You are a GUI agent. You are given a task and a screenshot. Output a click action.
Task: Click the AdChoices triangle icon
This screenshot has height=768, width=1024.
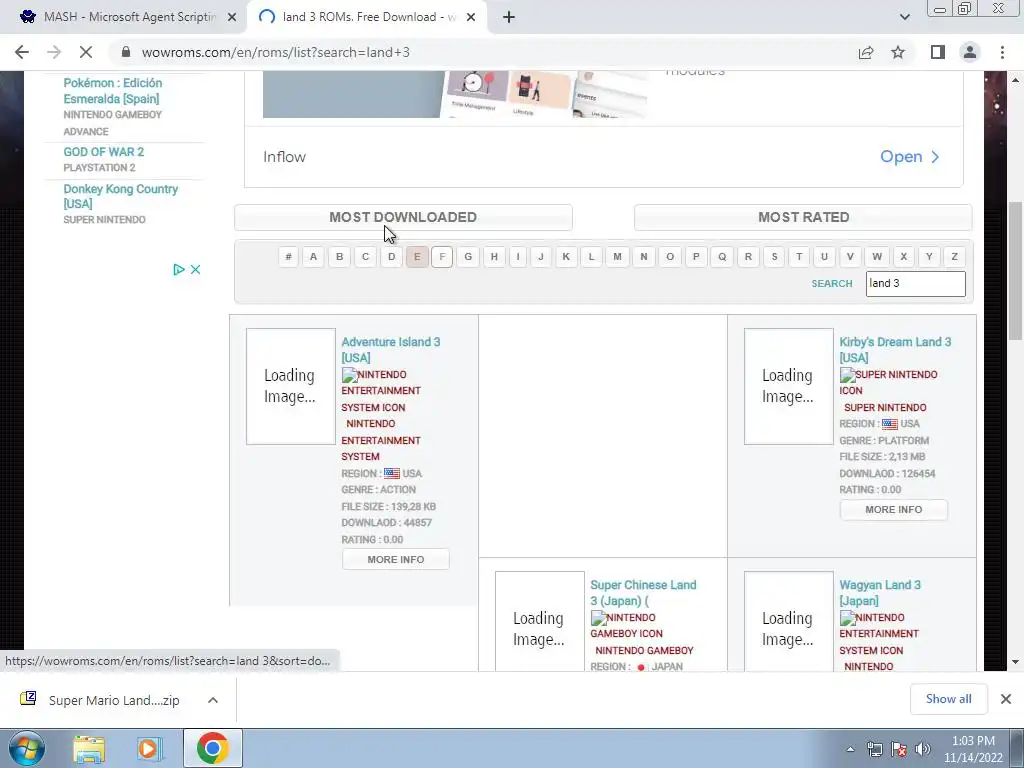(178, 269)
